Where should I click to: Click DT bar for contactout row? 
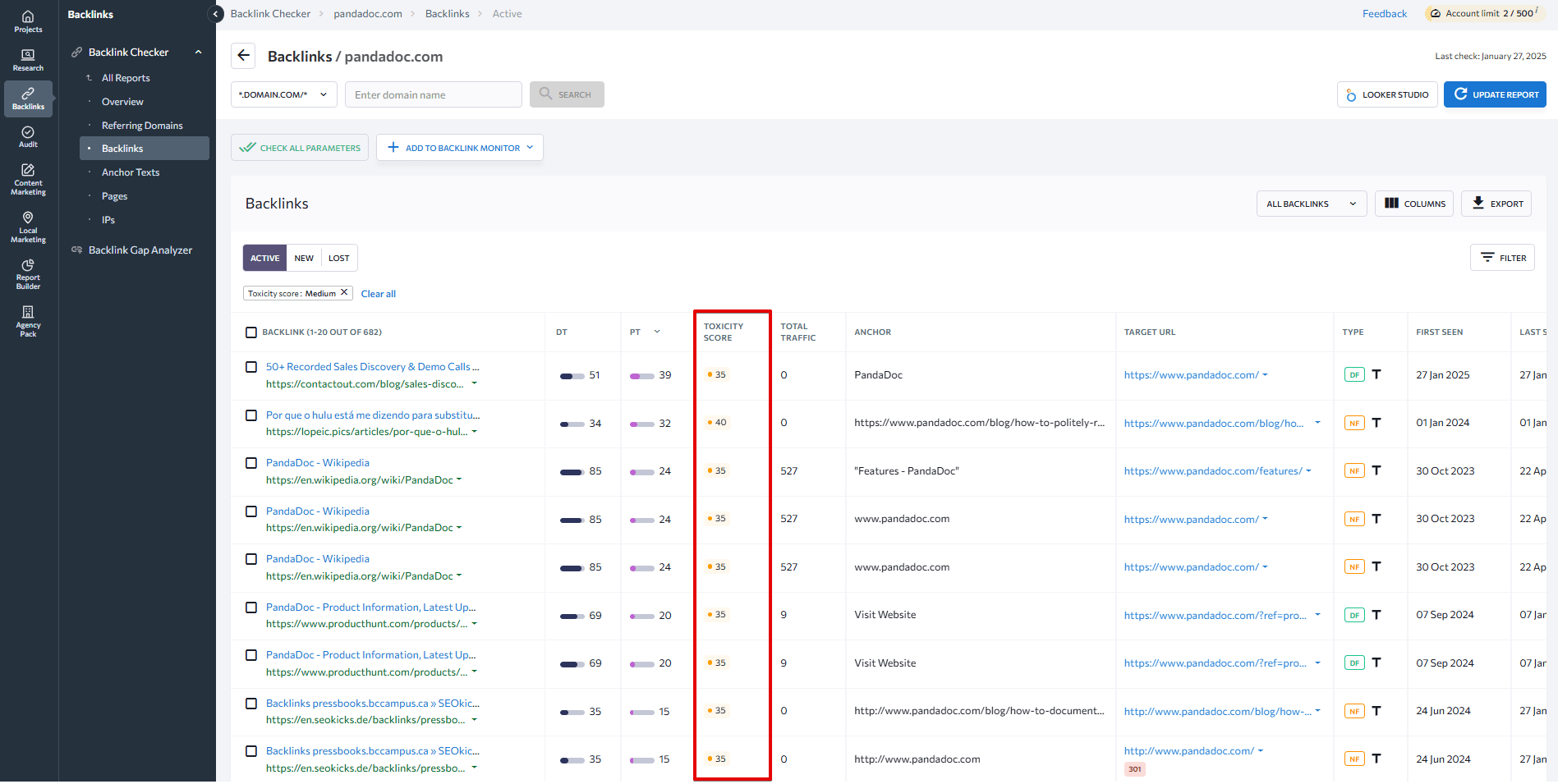coord(572,376)
